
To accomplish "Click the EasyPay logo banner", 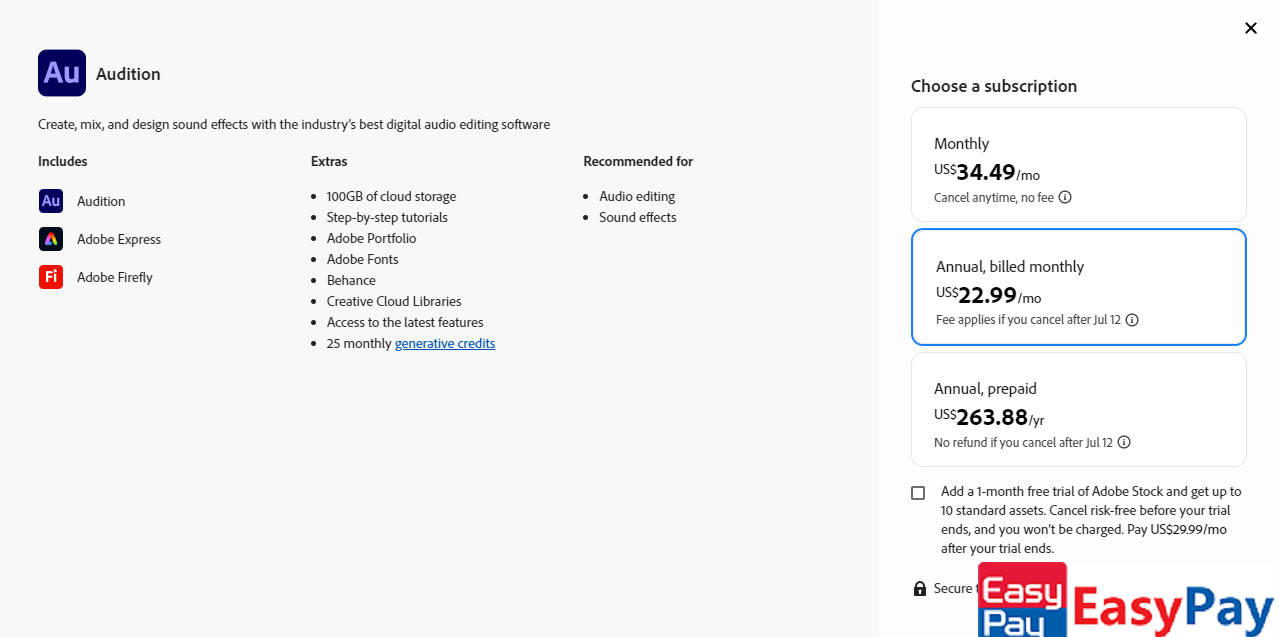I will 1126,601.
